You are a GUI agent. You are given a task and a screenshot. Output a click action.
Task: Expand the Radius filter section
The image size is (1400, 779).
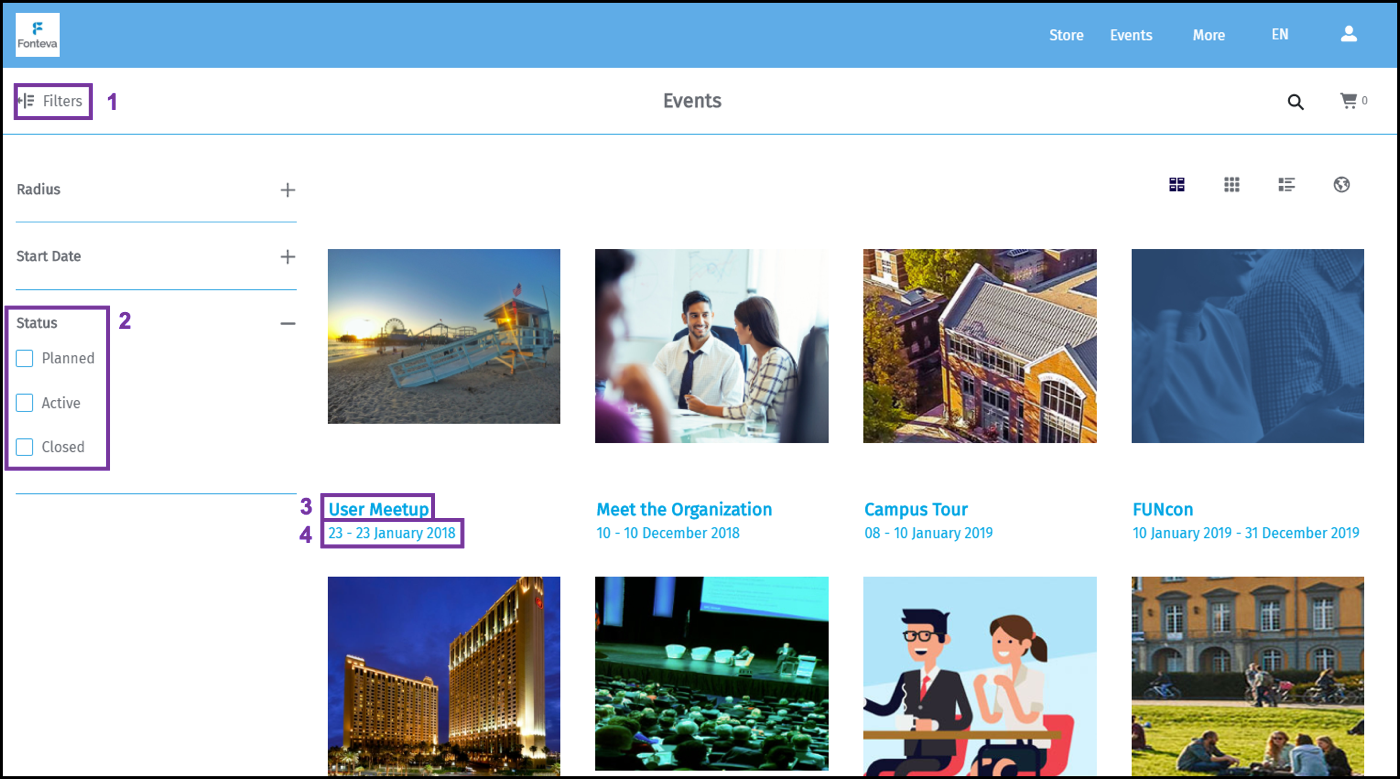(288, 190)
